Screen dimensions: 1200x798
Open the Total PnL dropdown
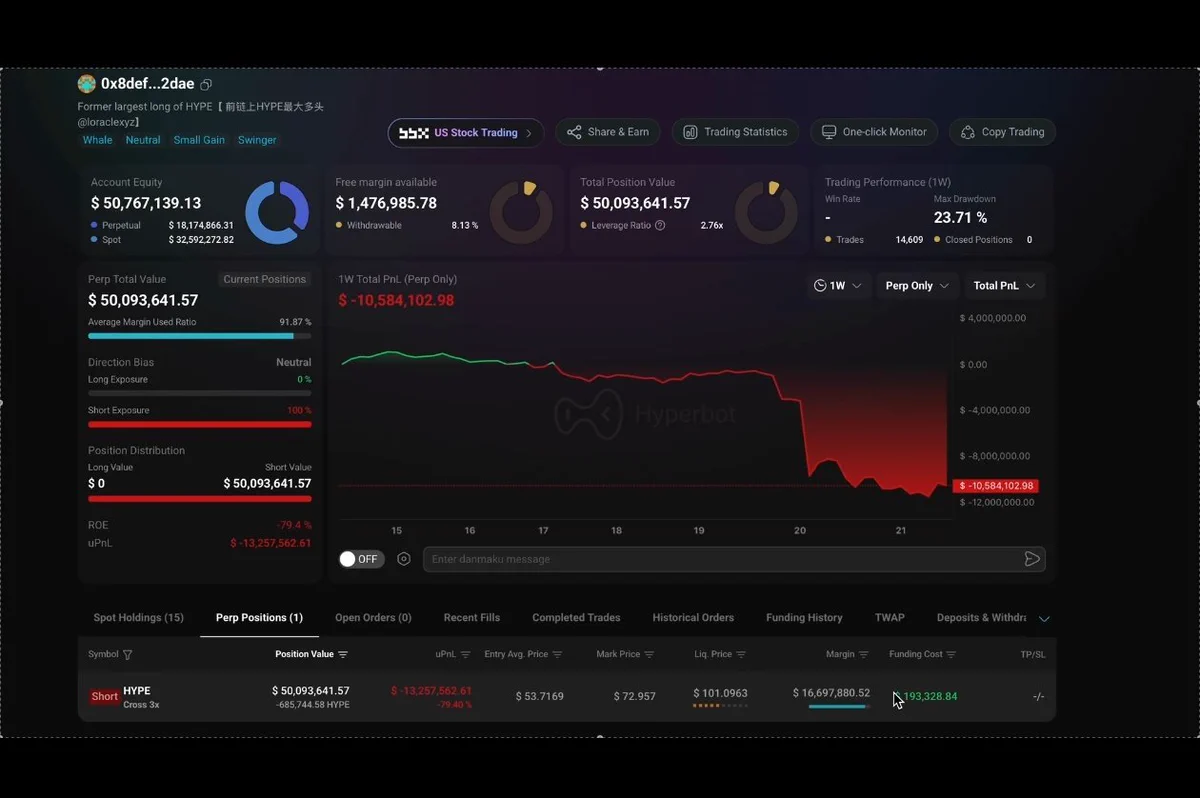click(x=1005, y=286)
